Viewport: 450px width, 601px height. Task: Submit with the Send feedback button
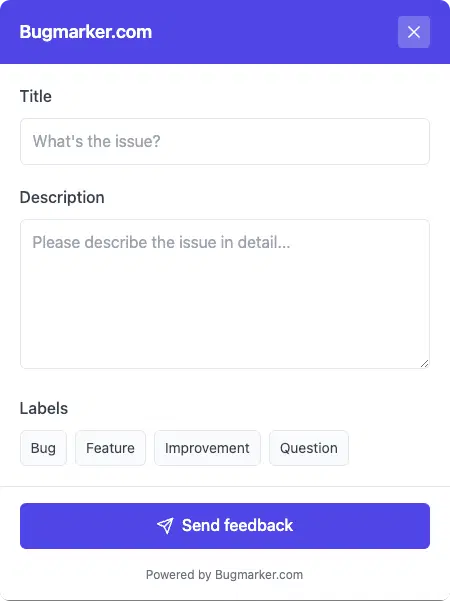[225, 526]
